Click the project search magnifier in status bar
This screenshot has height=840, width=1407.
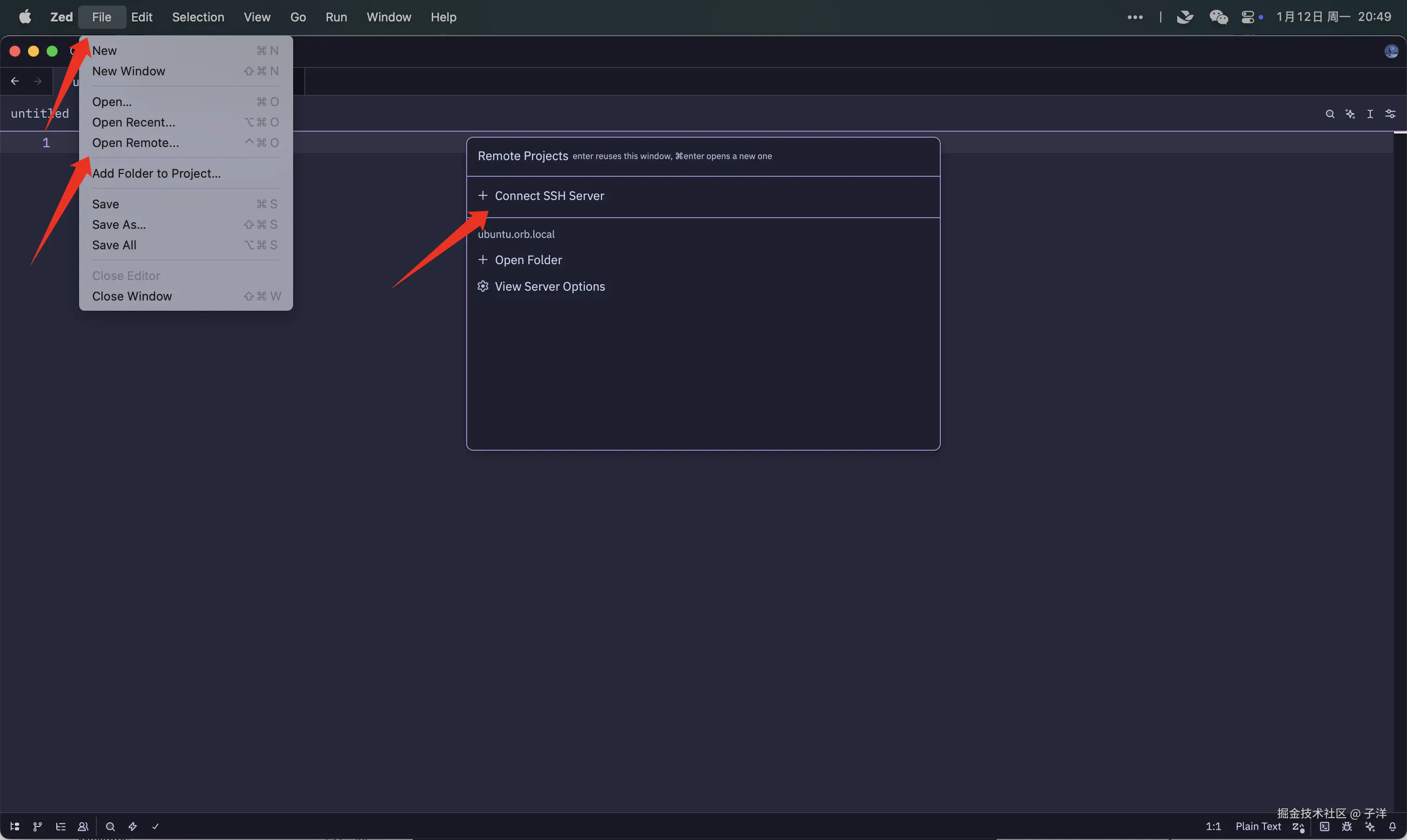[x=110, y=827]
